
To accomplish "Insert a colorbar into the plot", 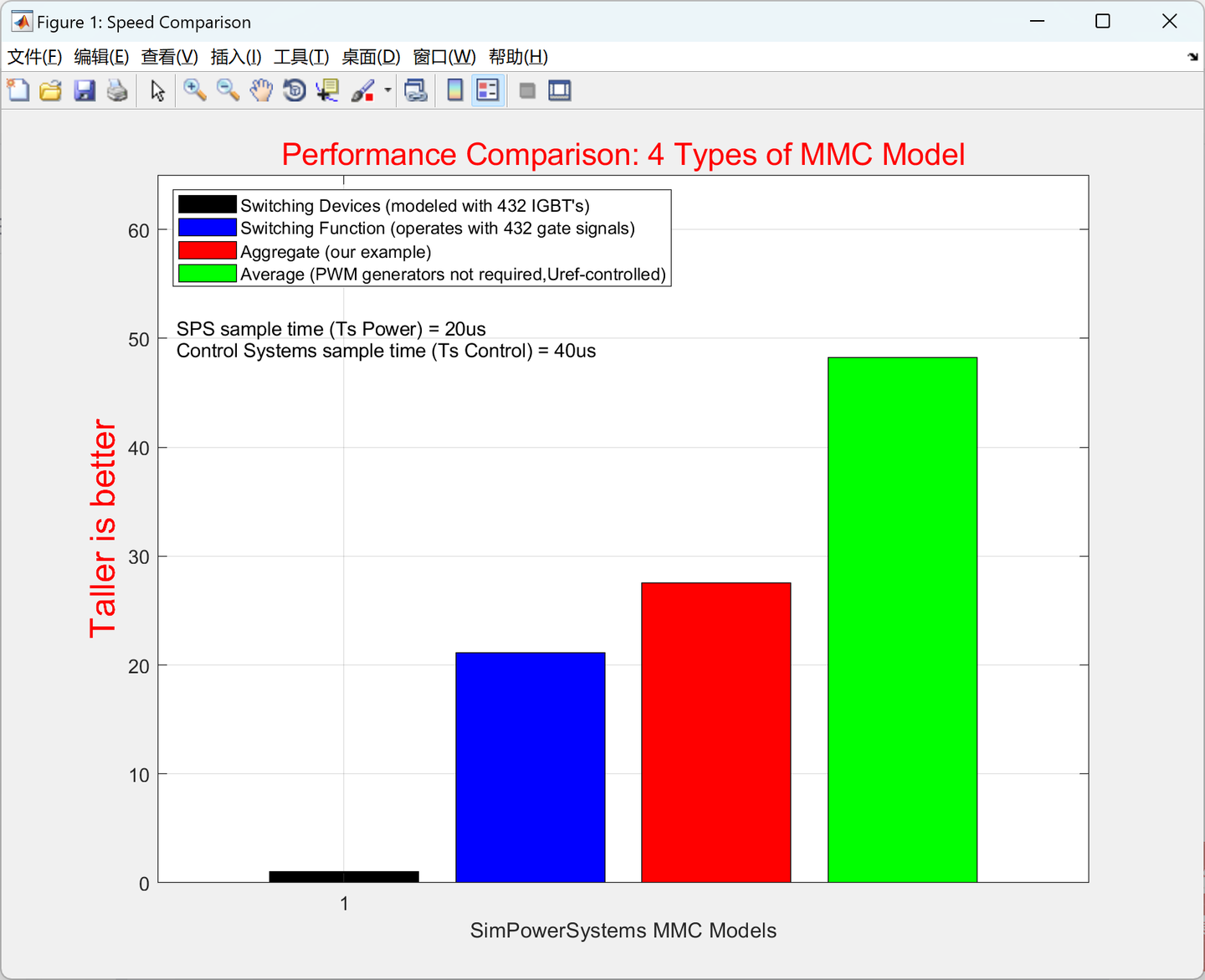I will [x=454, y=90].
